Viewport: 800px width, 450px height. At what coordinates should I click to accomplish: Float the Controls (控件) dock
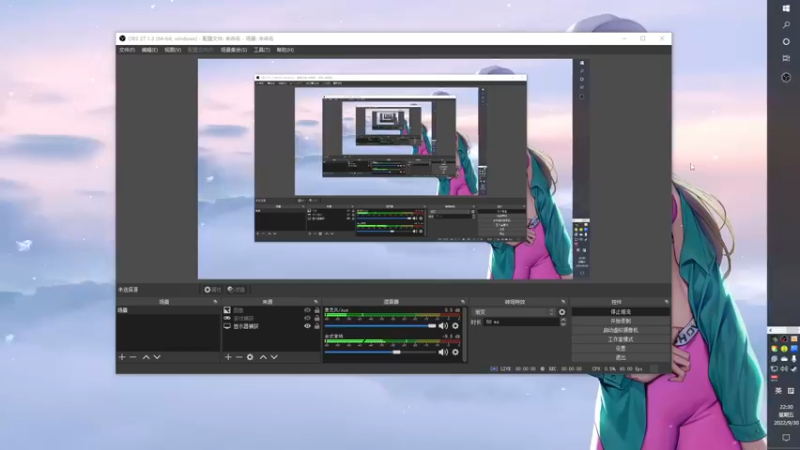pos(666,302)
